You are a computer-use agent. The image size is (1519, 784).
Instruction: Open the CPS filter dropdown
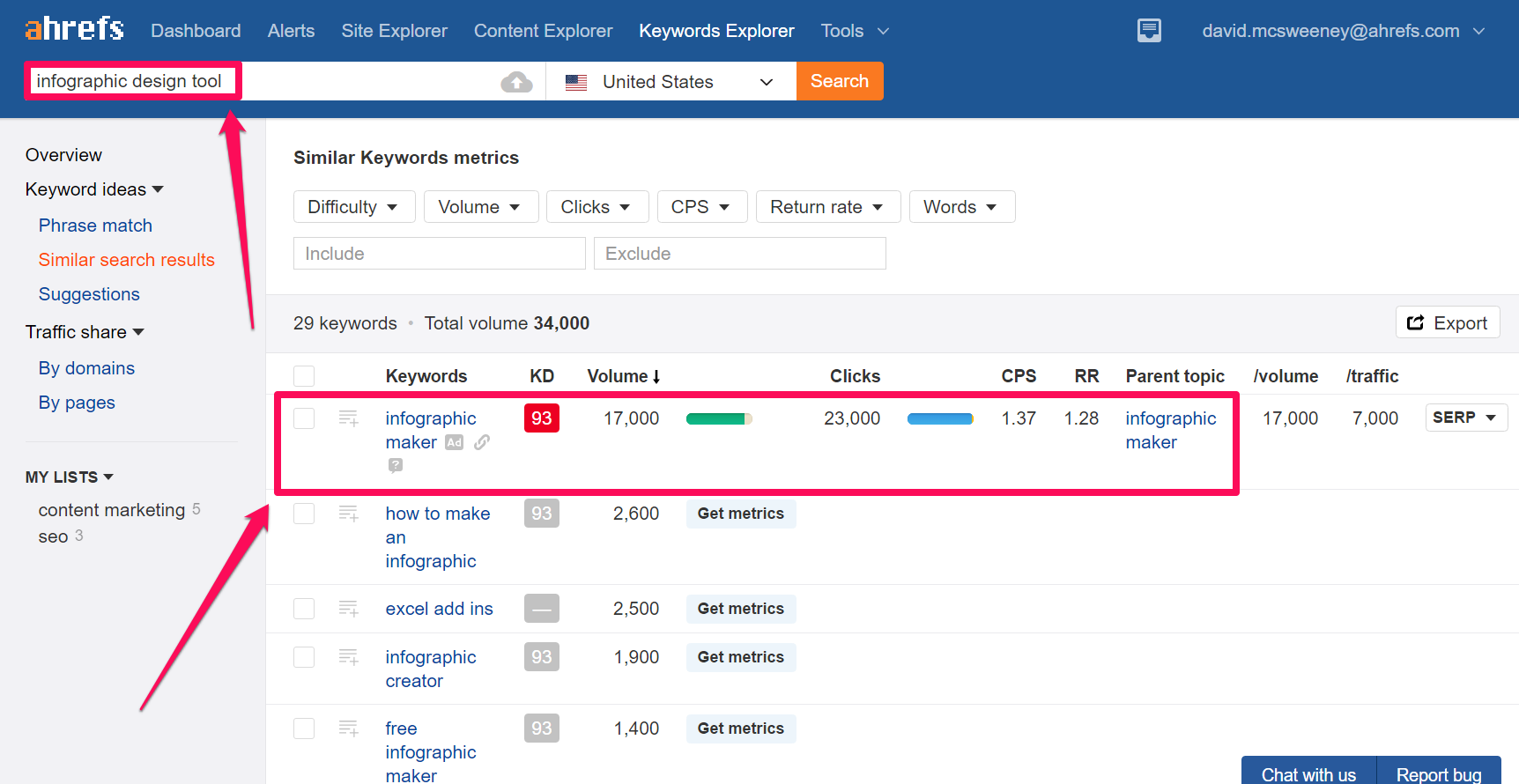click(x=702, y=207)
